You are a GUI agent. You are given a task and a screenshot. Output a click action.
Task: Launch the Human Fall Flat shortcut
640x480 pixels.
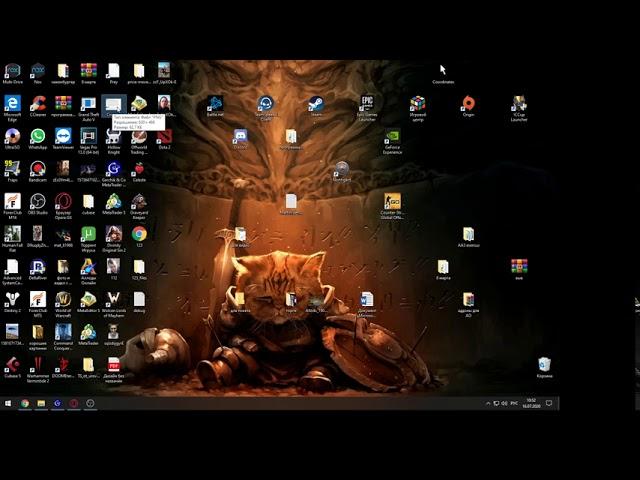pos(12,234)
